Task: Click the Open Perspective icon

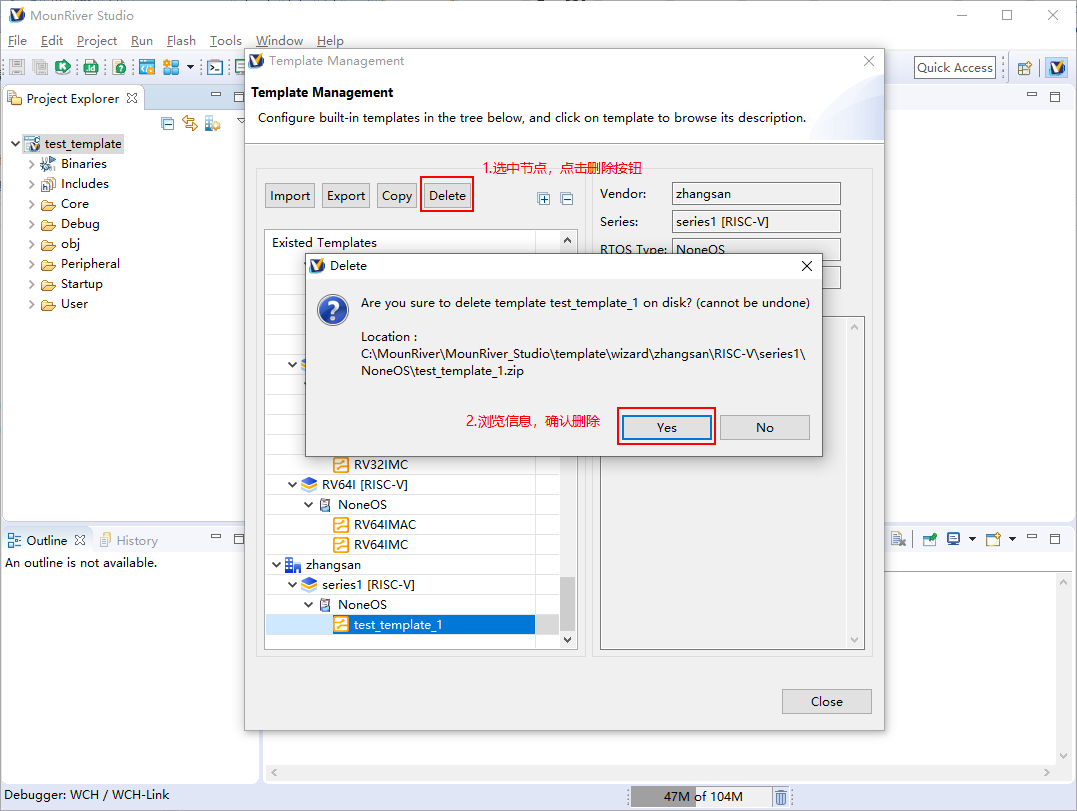Action: (1025, 68)
